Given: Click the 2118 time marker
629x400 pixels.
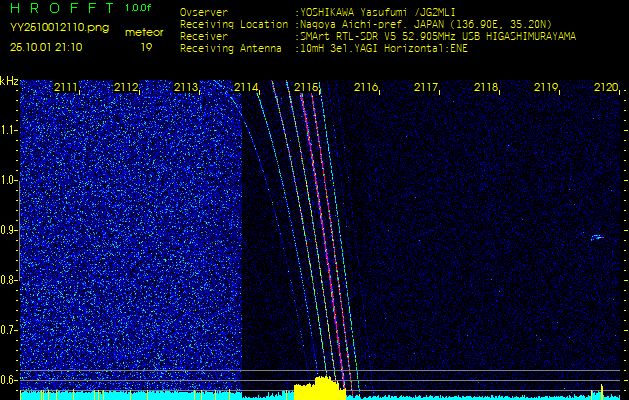Looking at the screenshot, I should tap(486, 88).
